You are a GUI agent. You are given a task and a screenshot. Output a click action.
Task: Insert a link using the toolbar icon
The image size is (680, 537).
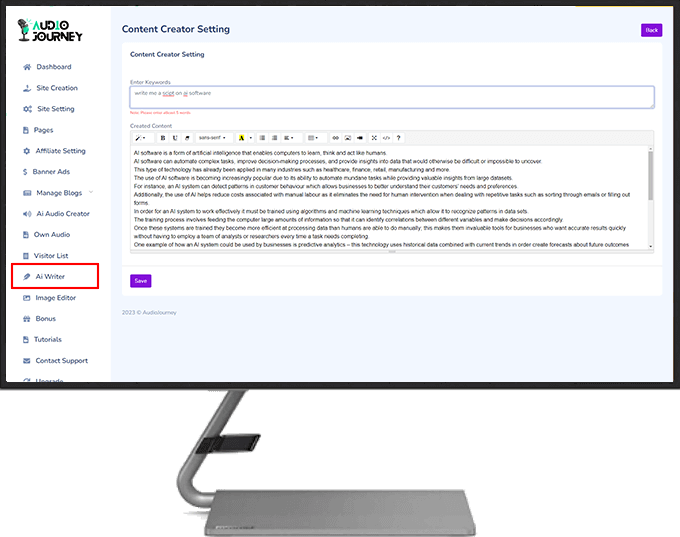[335, 138]
